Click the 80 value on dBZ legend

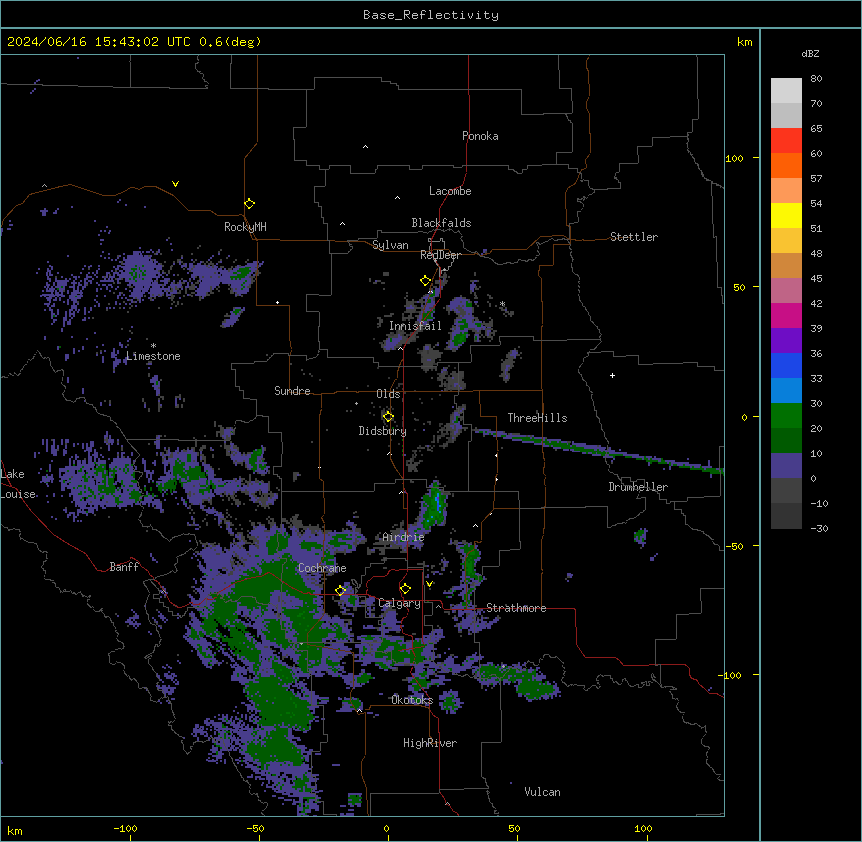coord(816,79)
